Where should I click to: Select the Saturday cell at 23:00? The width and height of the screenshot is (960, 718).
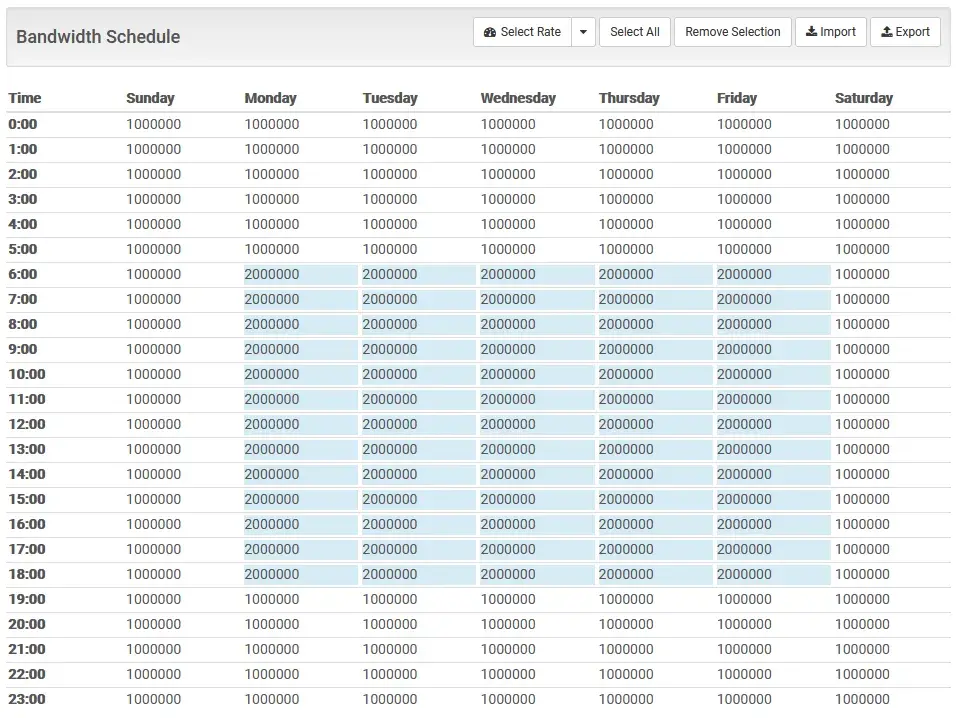point(863,699)
